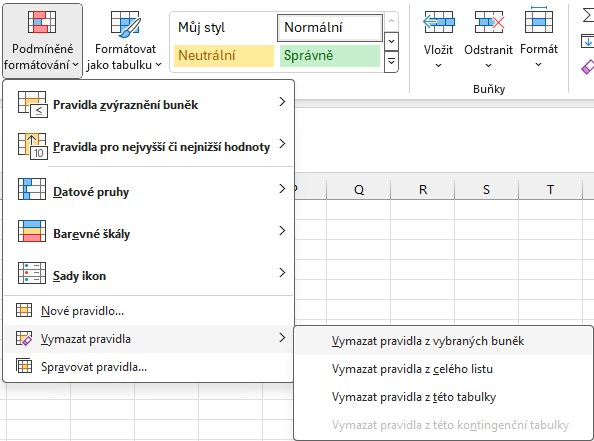Move cell styles gallery up one row
This screenshot has width=594, height=441.
[391, 21]
